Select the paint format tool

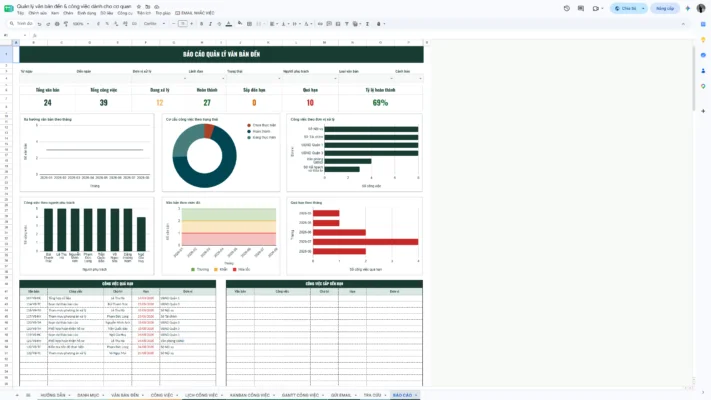pos(66,24)
